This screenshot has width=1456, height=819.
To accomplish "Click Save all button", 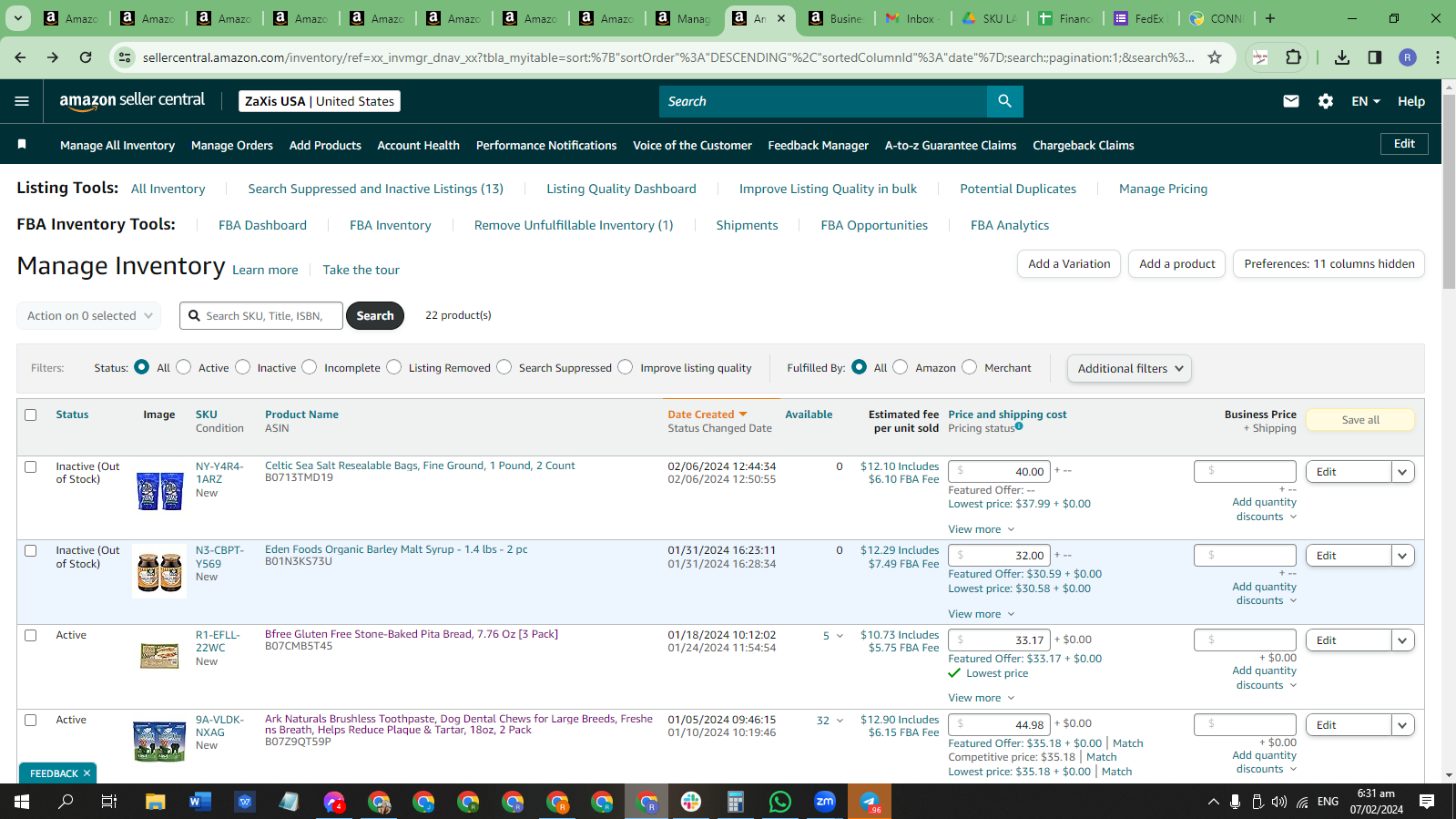I will coord(1360,420).
